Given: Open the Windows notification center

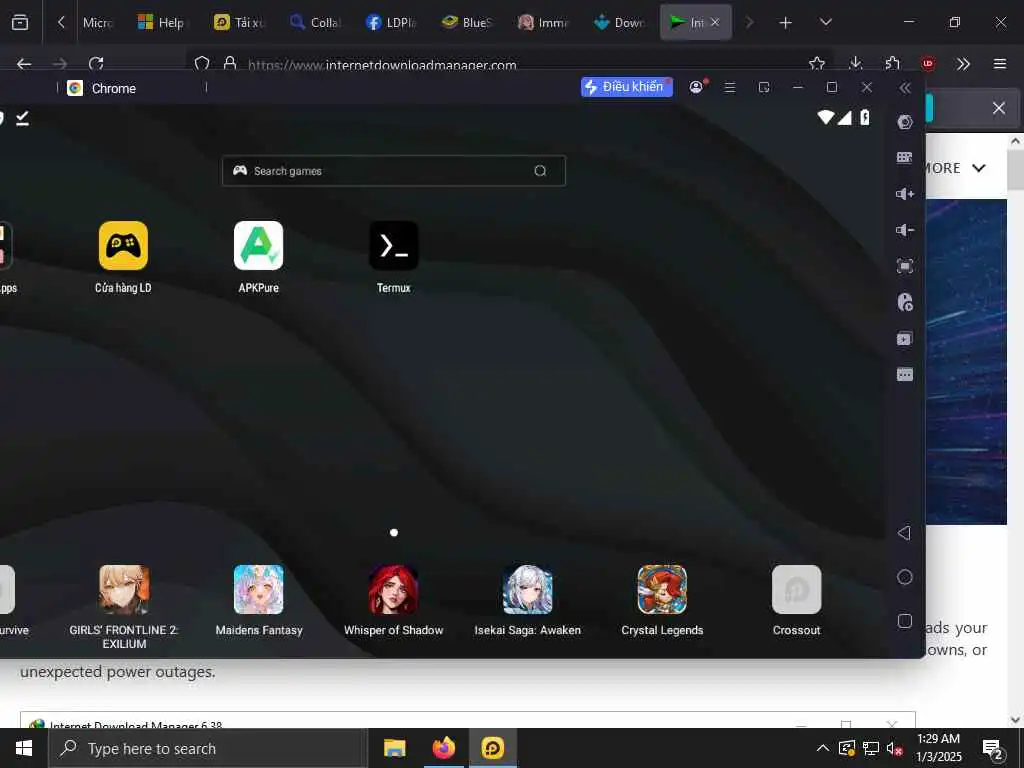Looking at the screenshot, I should (x=993, y=749).
